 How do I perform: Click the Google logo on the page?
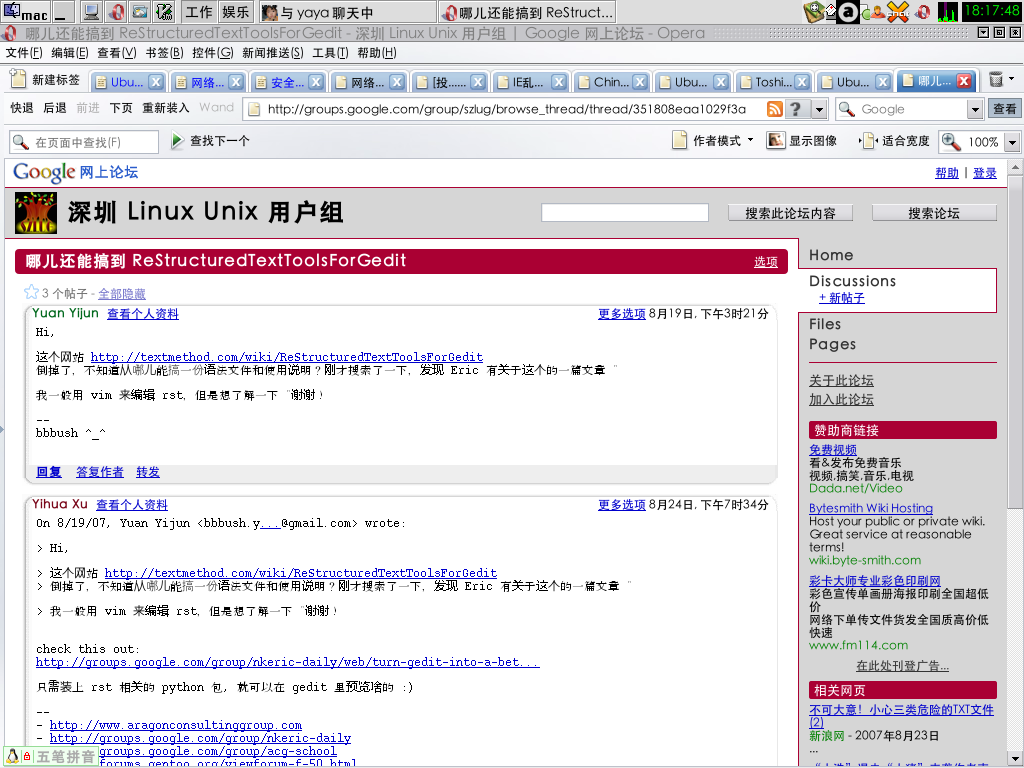pyautogui.click(x=44, y=172)
